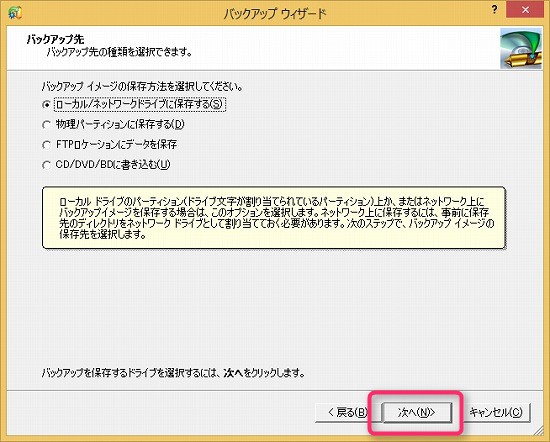Click the bold バックアップ先 heading
This screenshot has width=550, height=442.
click(x=55, y=39)
